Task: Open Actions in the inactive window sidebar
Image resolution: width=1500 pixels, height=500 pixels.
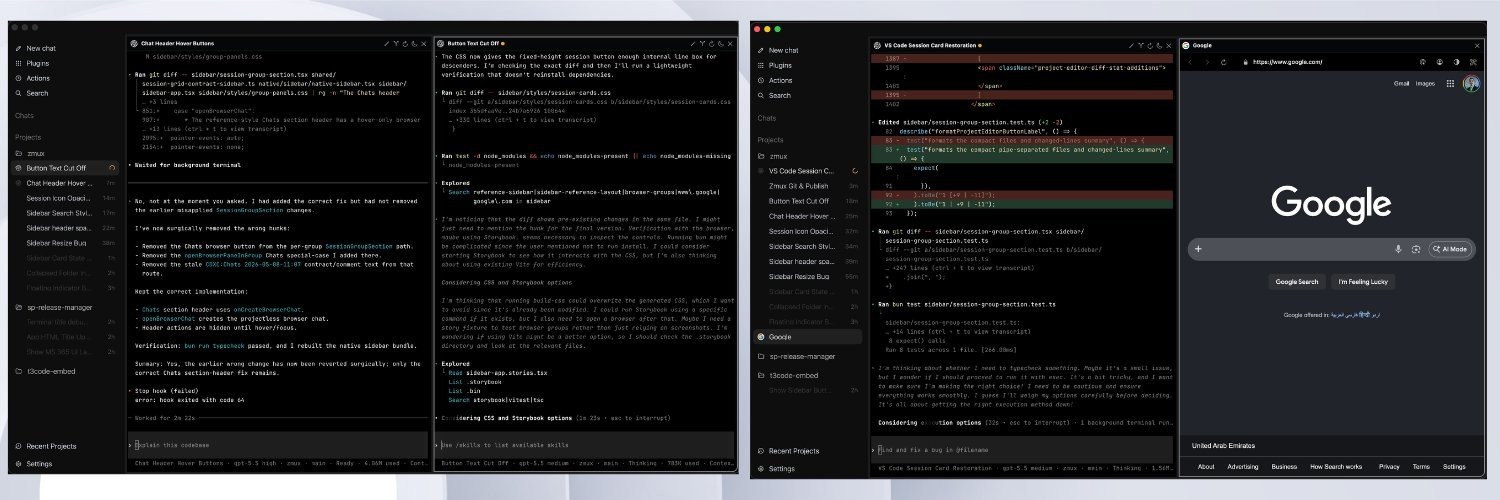Action: (x=38, y=78)
